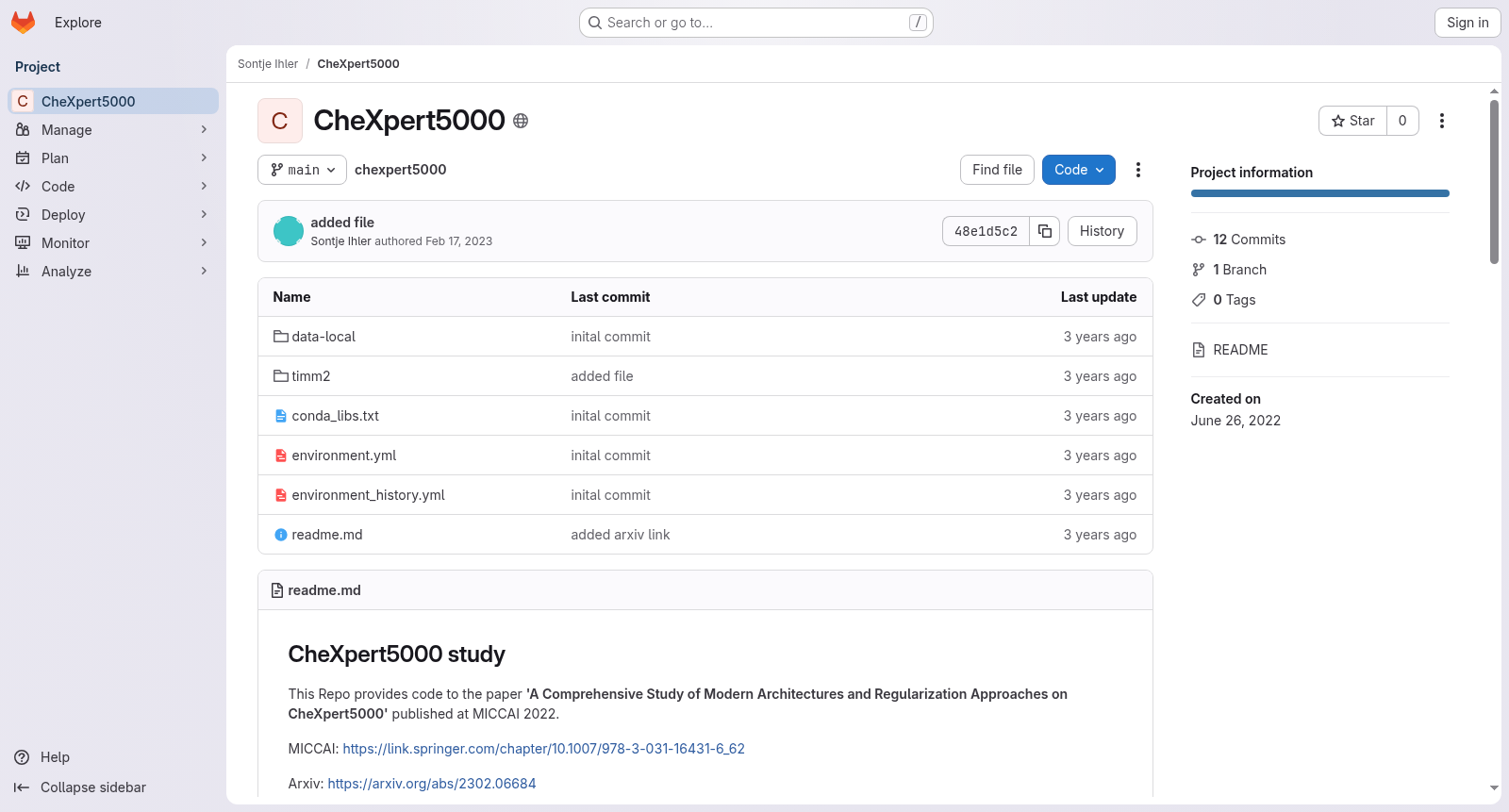Click the branch icon beside 1 Branch
This screenshot has width=1509, height=812.
pos(1199,270)
